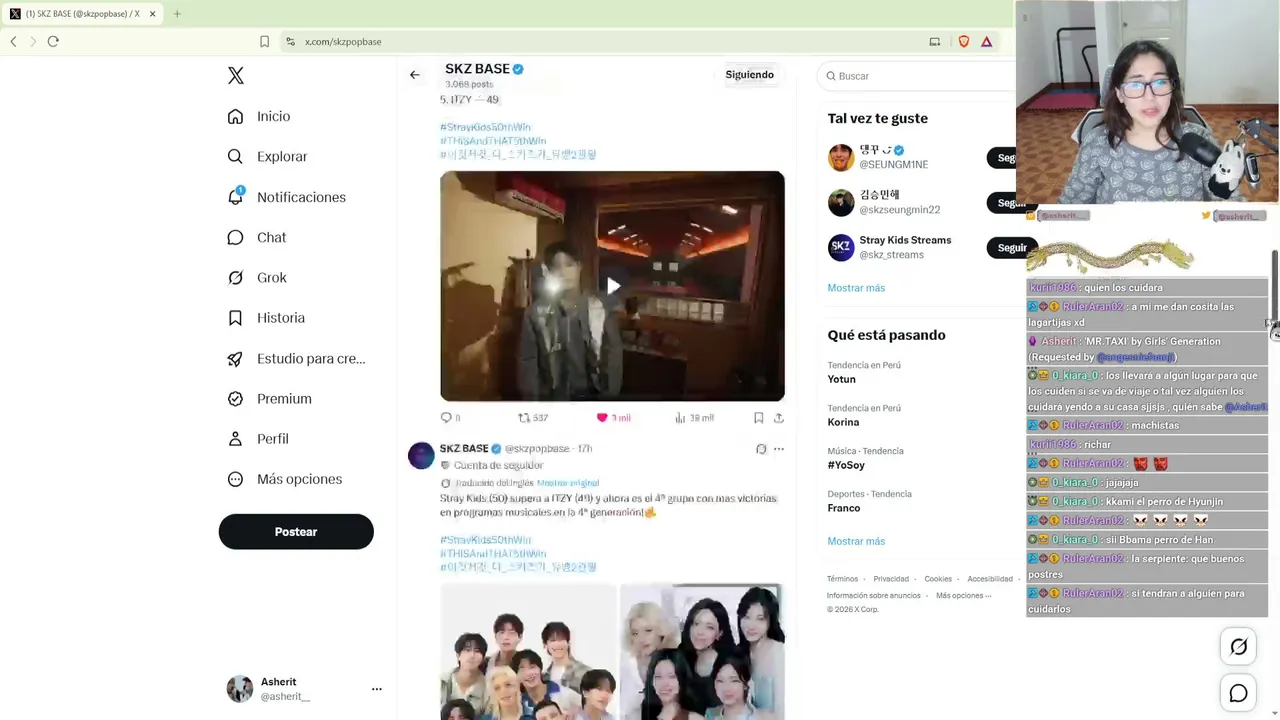
Task: Open the Cookies footer link
Action: [x=938, y=579]
